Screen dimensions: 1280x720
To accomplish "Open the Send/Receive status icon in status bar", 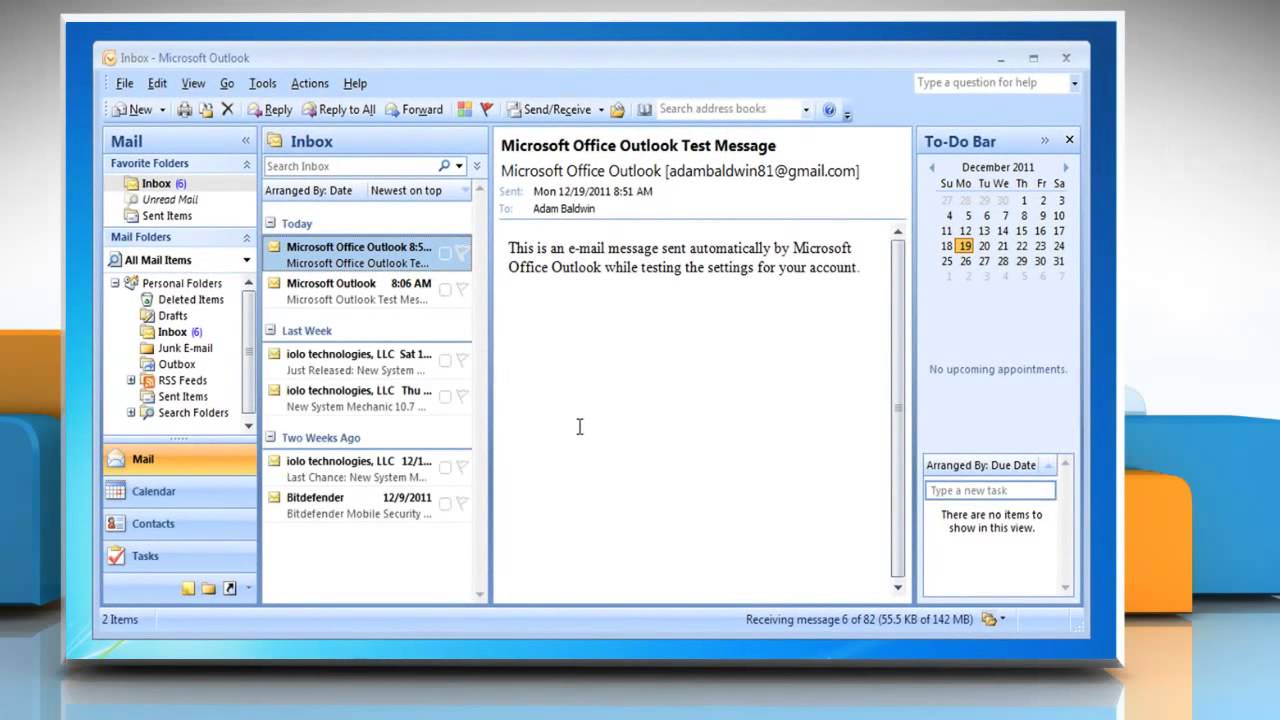I will click(x=991, y=620).
